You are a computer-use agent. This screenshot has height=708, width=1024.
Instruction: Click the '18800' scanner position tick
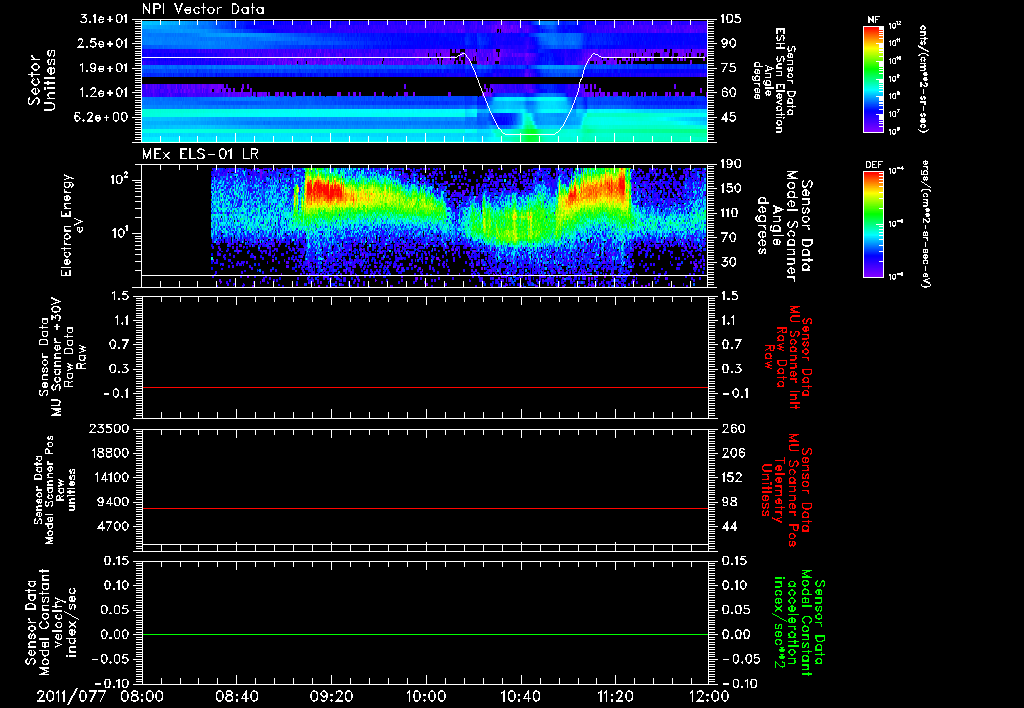[109, 453]
